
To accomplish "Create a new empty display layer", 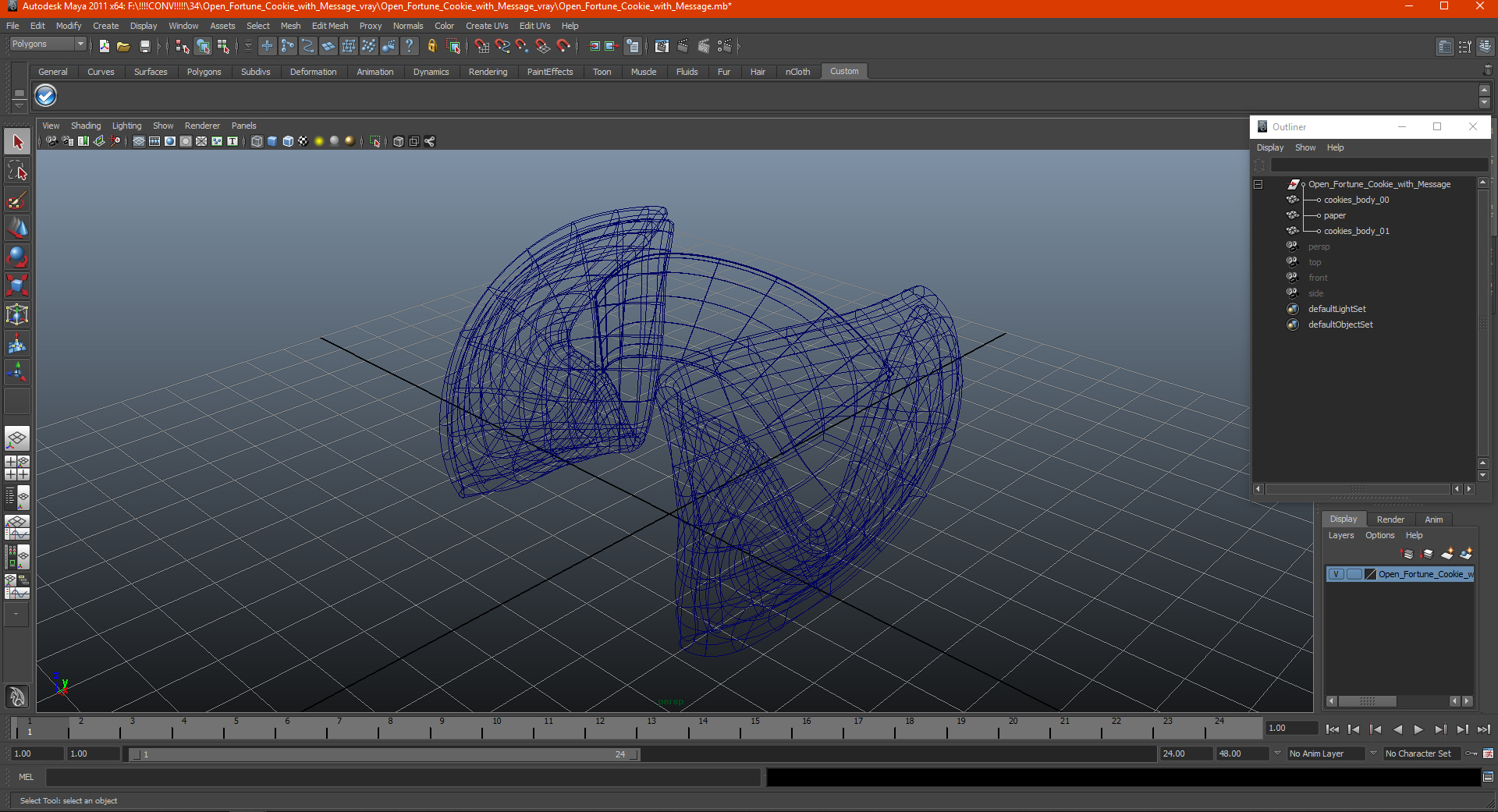I will tap(1447, 554).
